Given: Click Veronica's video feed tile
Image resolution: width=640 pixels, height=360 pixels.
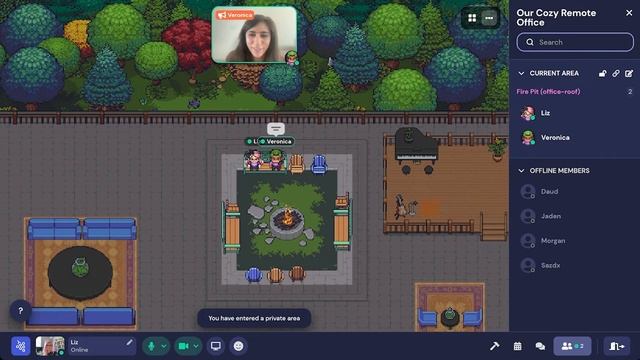Looking at the screenshot, I should click(254, 35).
